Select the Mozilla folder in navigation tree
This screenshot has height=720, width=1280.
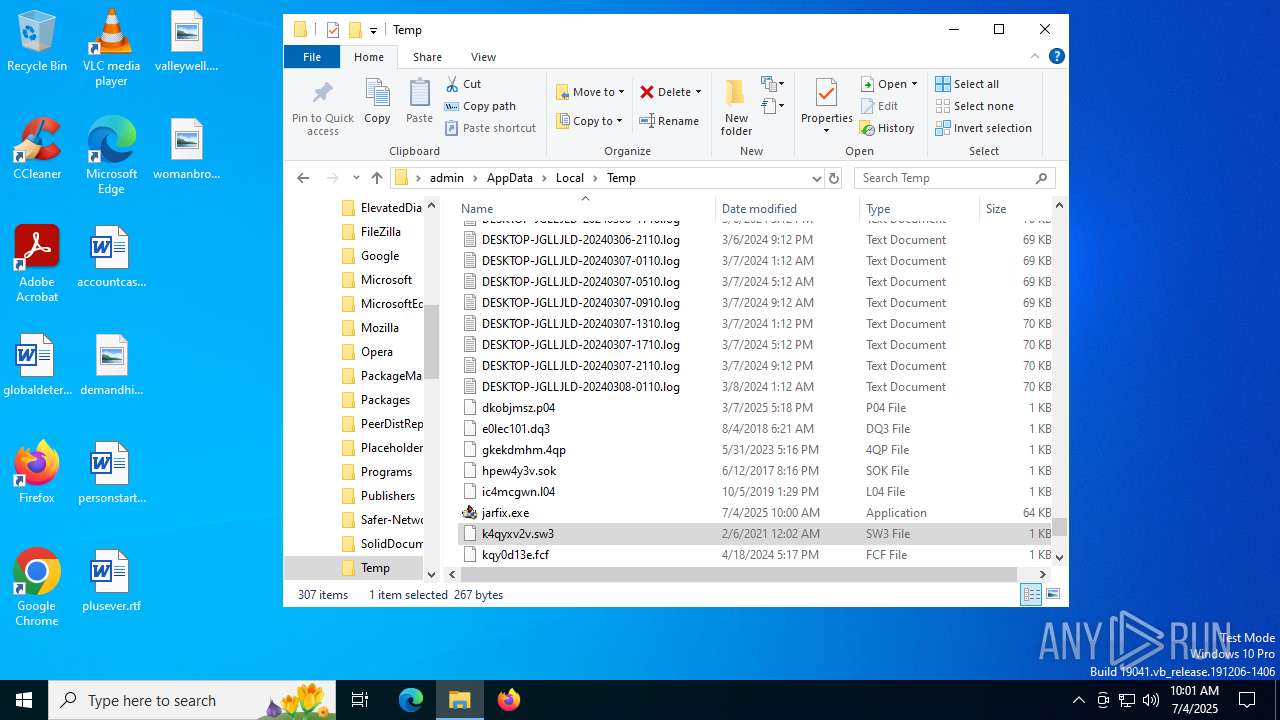379,328
